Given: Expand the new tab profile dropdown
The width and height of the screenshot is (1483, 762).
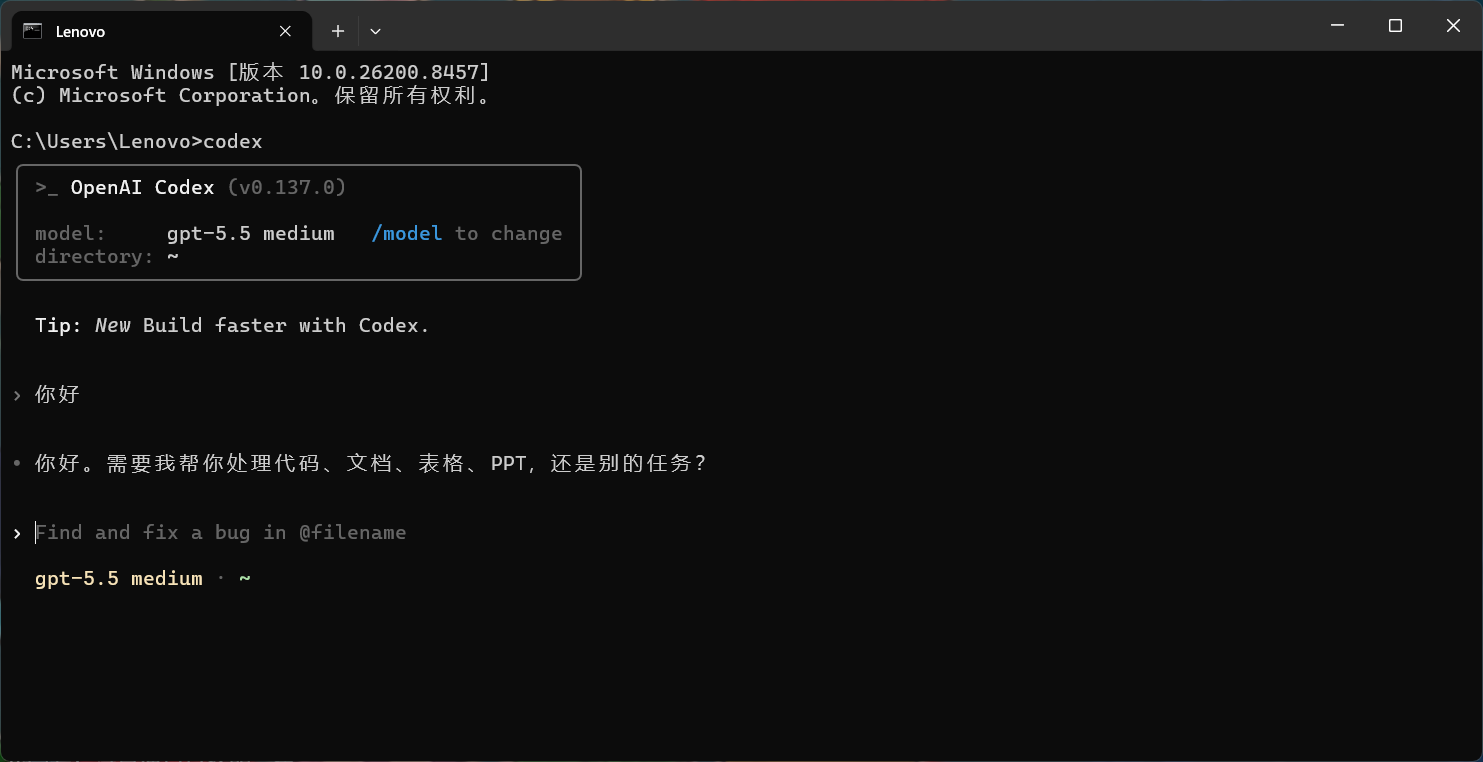Looking at the screenshot, I should click(x=375, y=31).
